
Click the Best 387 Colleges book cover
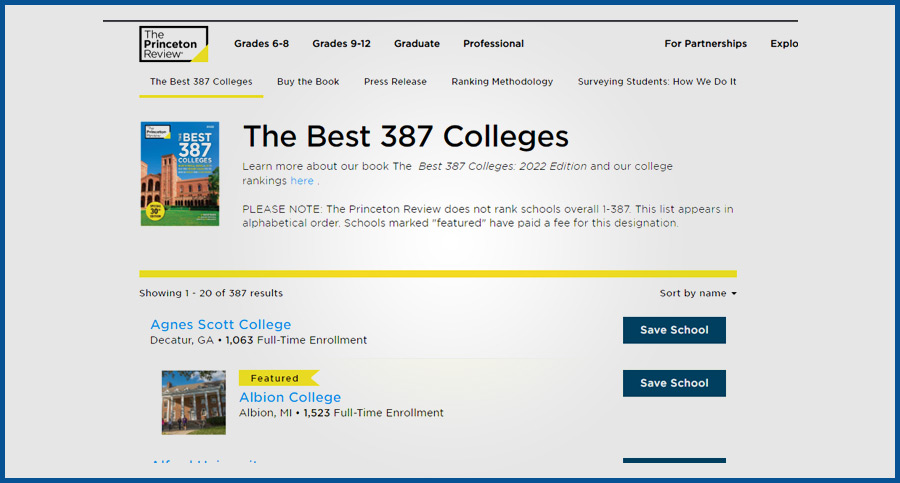180,173
